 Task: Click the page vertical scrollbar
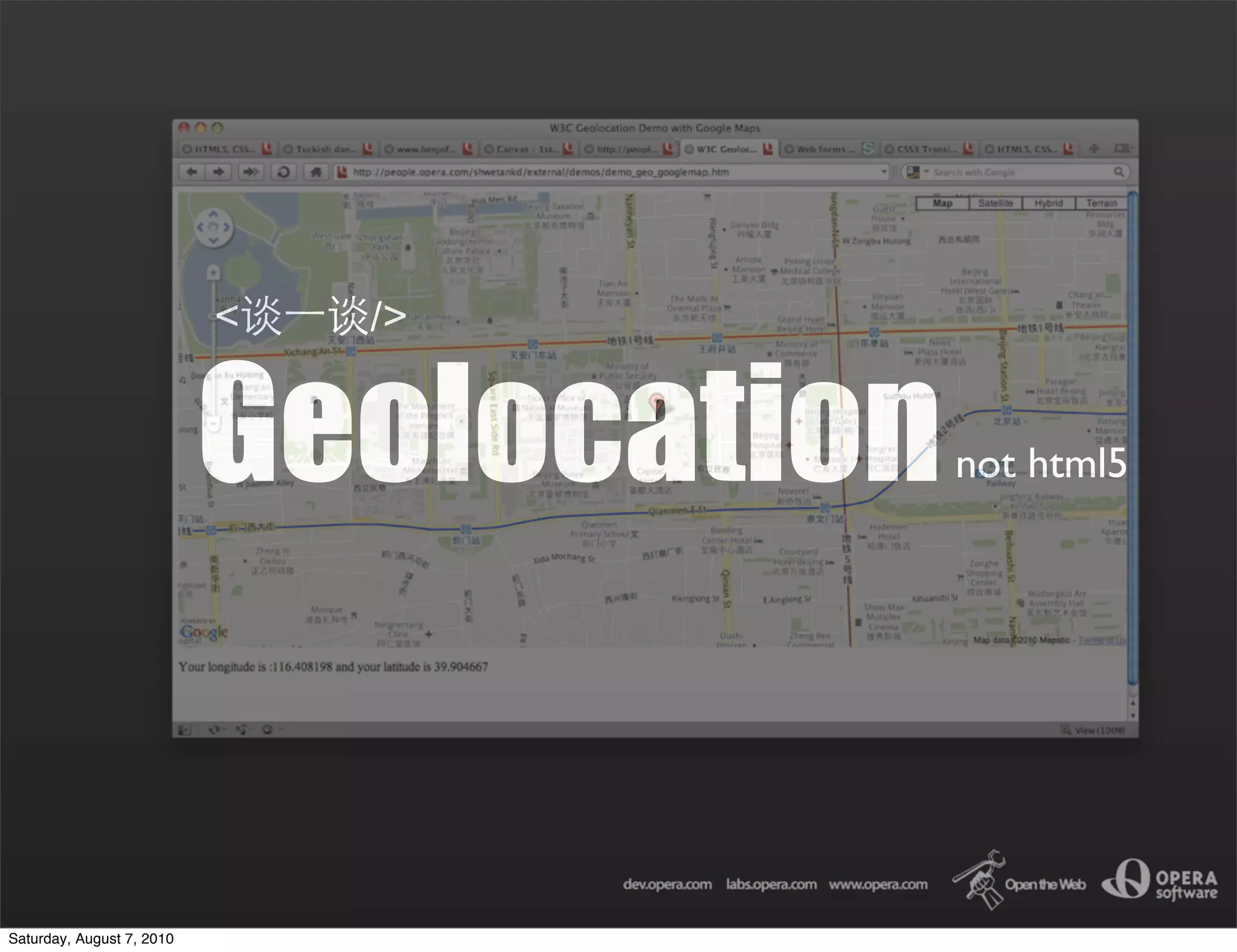[x=1133, y=438]
